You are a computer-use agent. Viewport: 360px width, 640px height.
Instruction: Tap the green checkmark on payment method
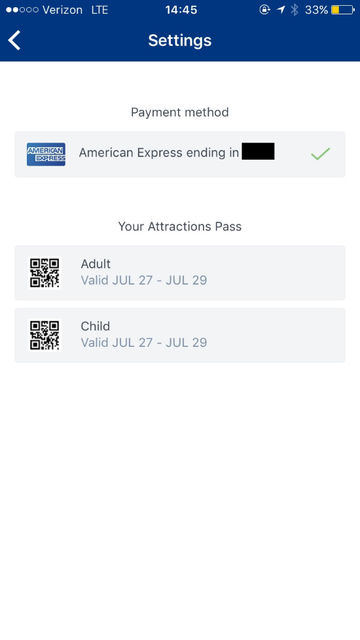(320, 154)
